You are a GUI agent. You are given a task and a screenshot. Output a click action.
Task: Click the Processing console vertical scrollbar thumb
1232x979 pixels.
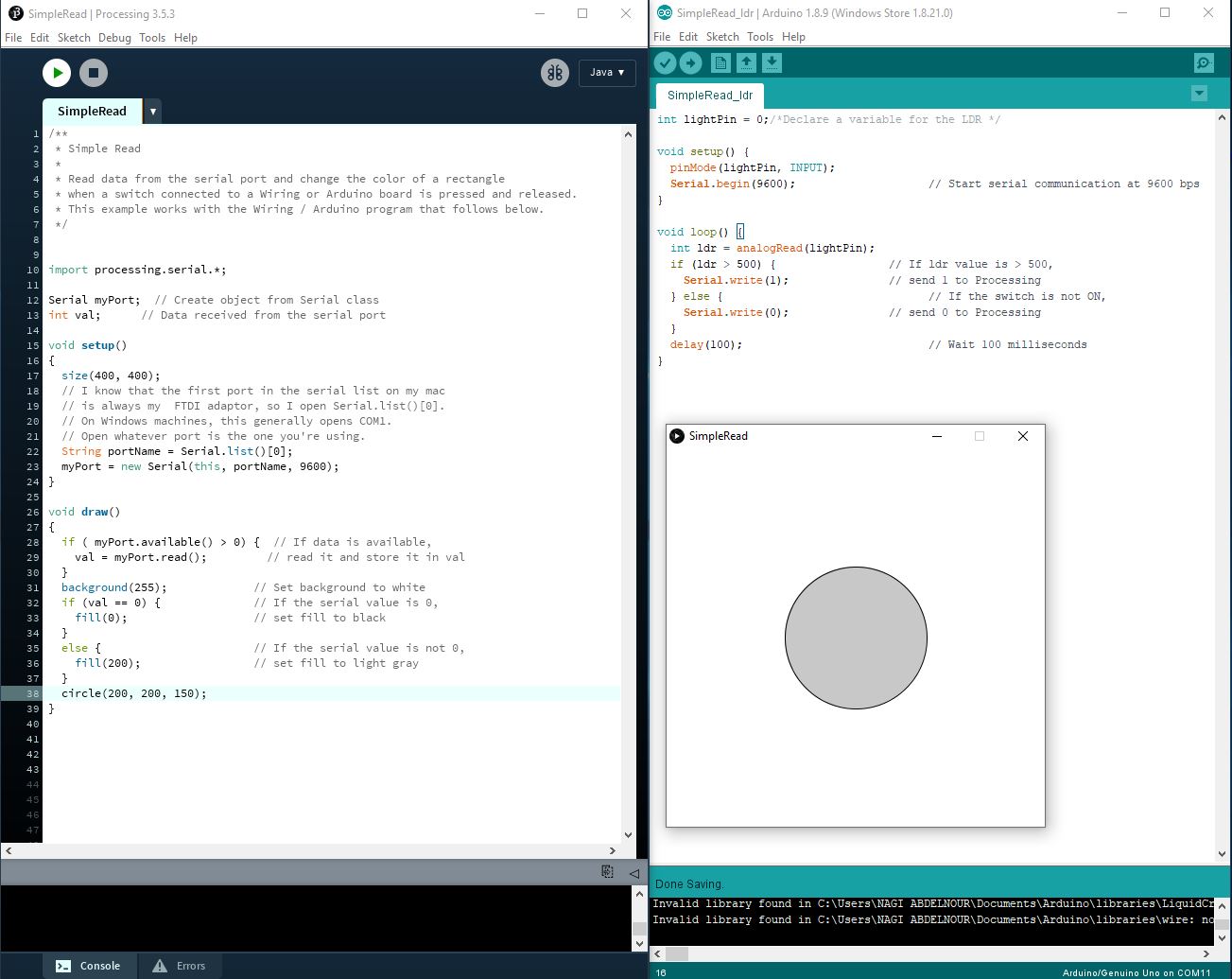coord(639,930)
